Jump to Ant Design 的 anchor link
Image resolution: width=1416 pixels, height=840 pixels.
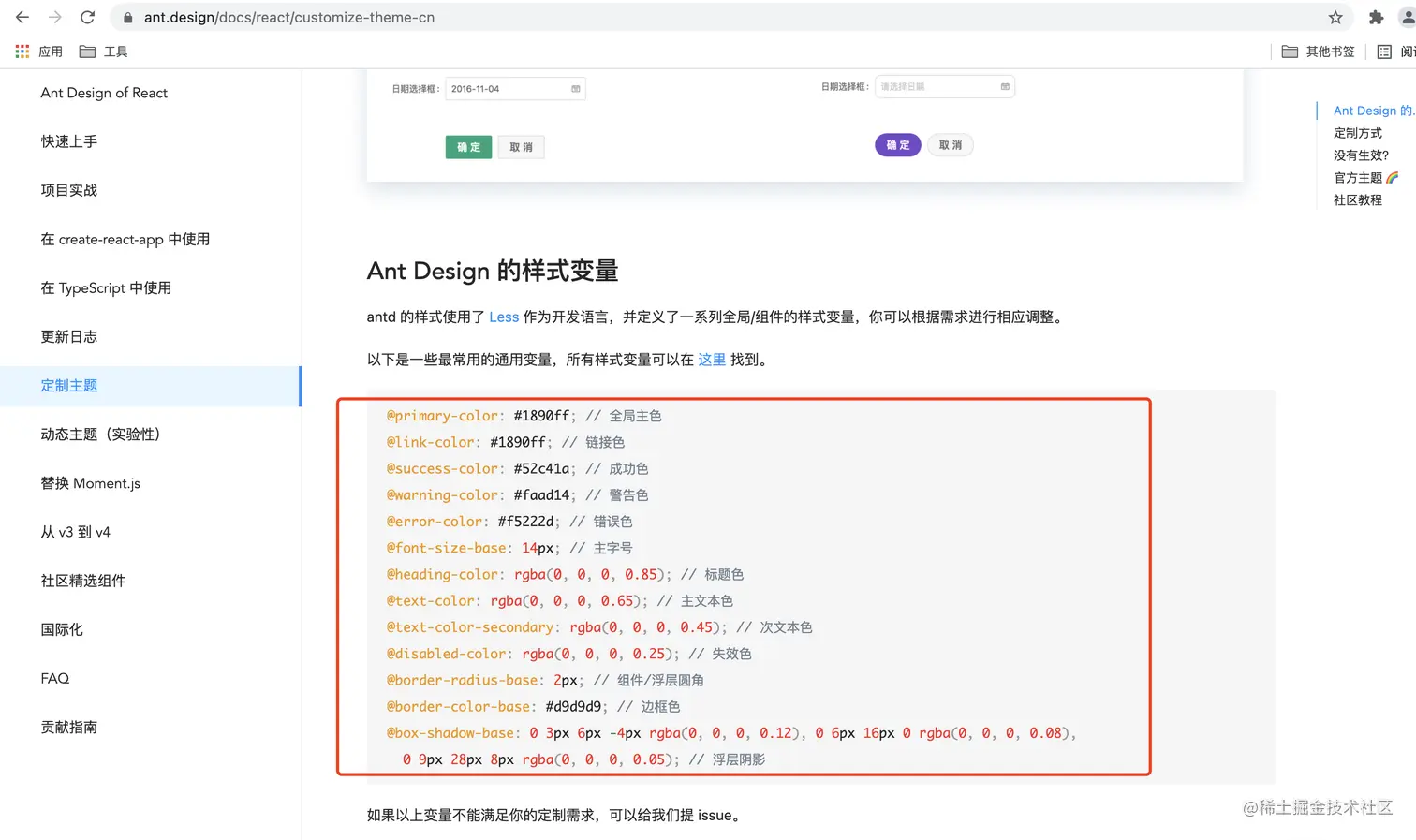point(1374,111)
